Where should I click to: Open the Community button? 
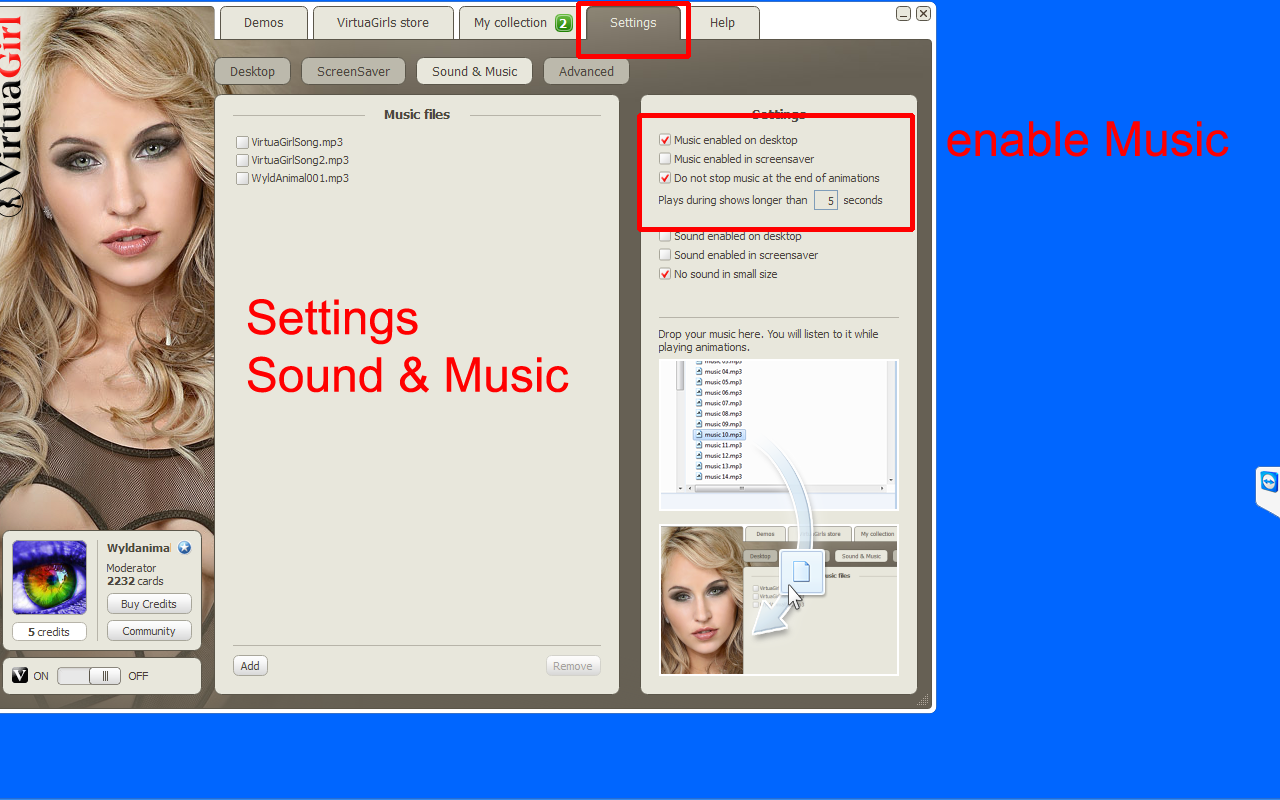tap(149, 631)
